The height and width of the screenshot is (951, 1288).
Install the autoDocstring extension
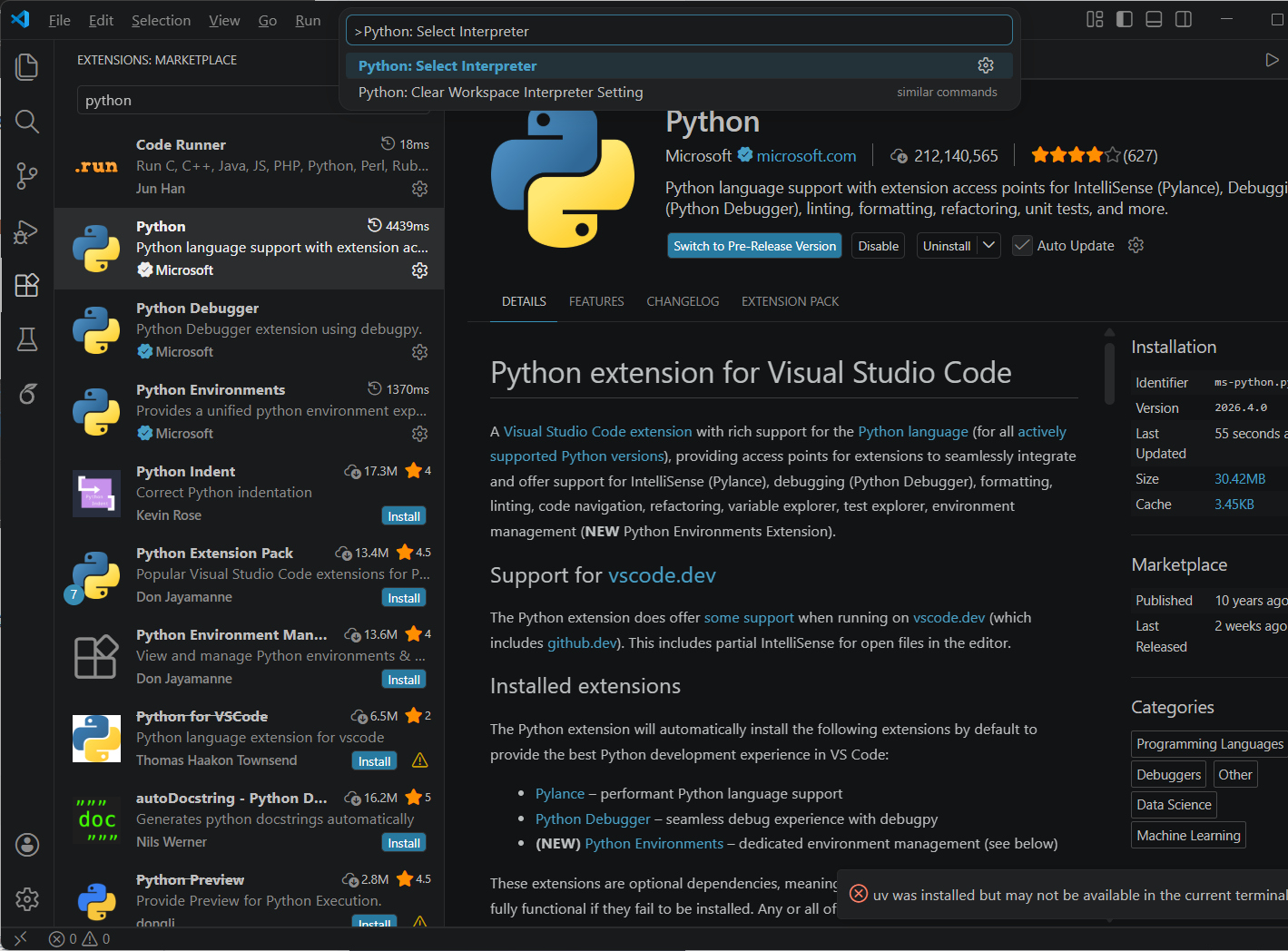pos(404,843)
